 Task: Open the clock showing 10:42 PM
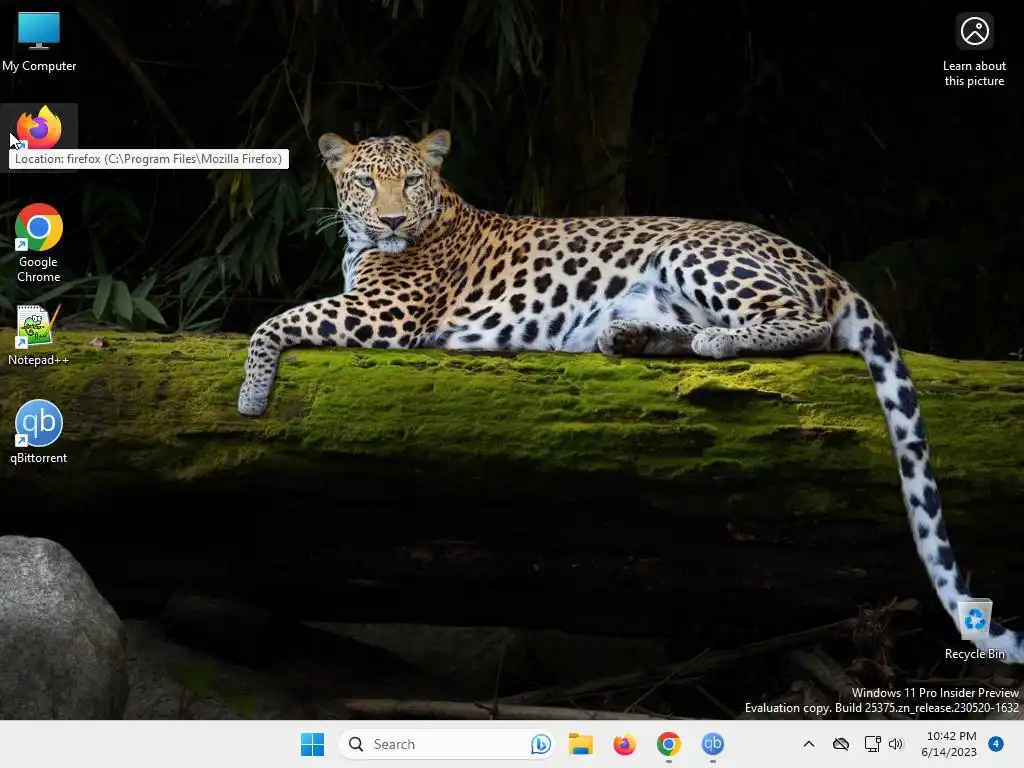coord(949,744)
